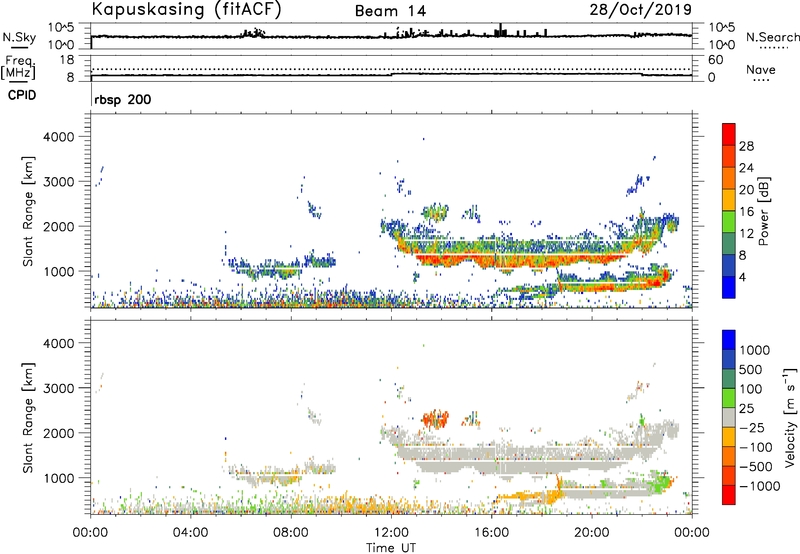Click the gray band of the velocity color bar
Screen dimensions: 800x554
click(729, 417)
